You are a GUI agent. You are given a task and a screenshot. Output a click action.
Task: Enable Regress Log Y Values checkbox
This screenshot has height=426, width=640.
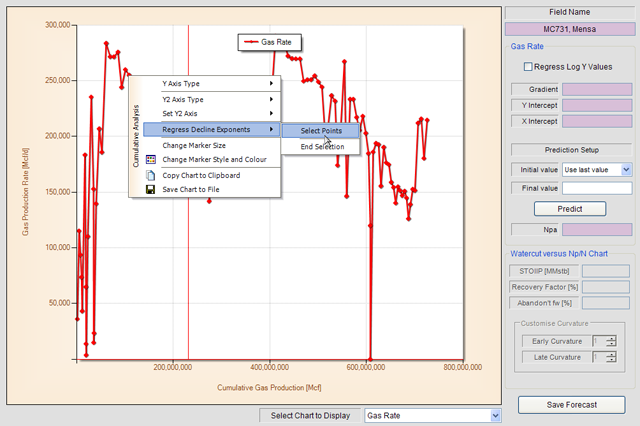coord(529,67)
